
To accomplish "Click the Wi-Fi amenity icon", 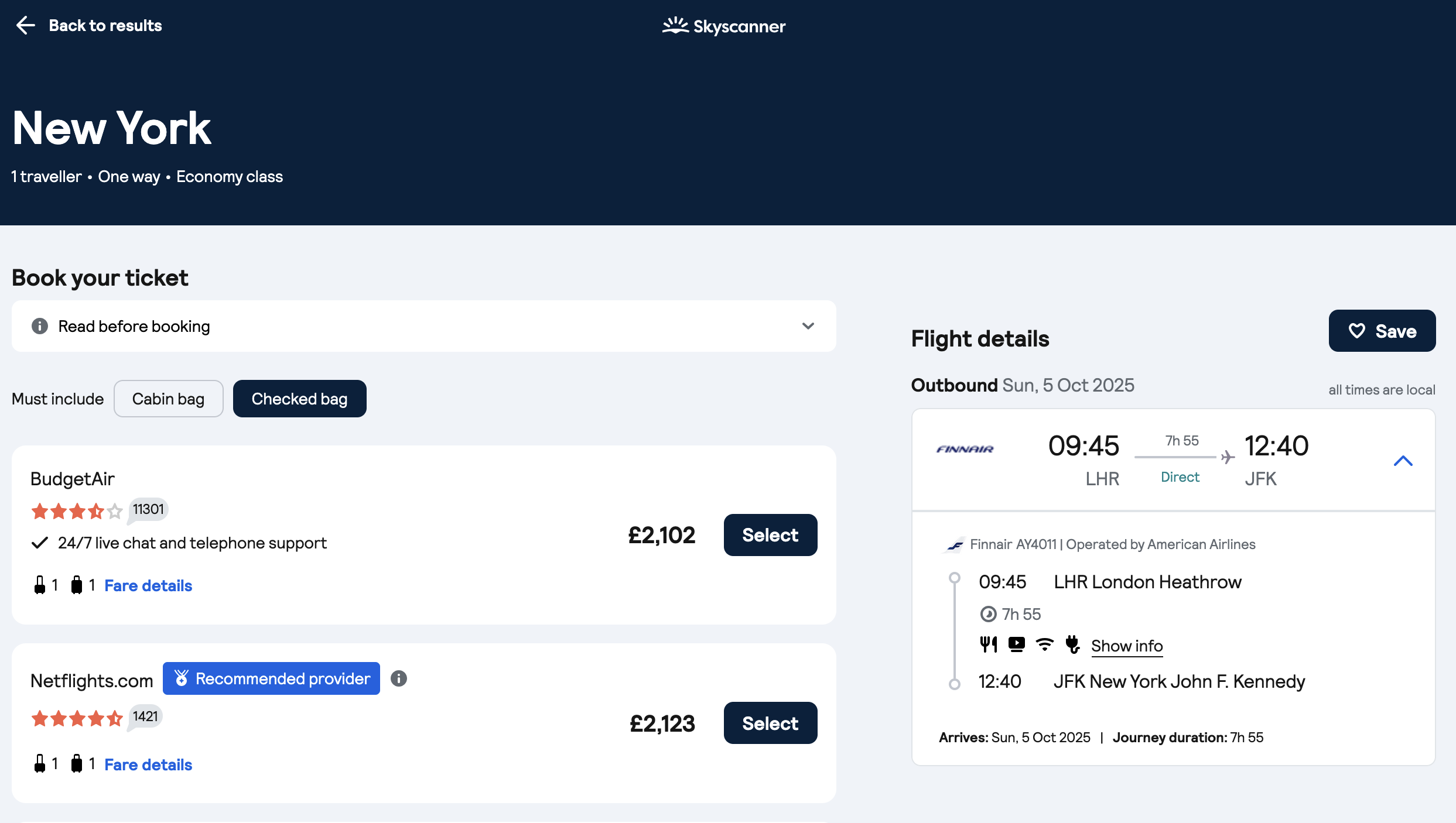I will click(x=1044, y=645).
